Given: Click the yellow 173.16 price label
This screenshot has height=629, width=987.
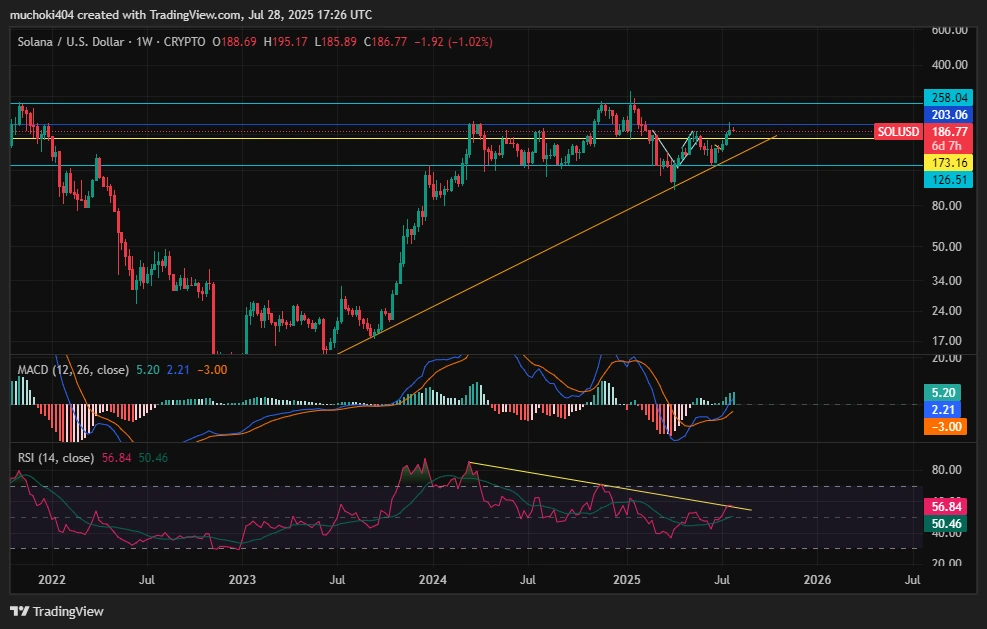Looking at the screenshot, I should pyautogui.click(x=949, y=162).
